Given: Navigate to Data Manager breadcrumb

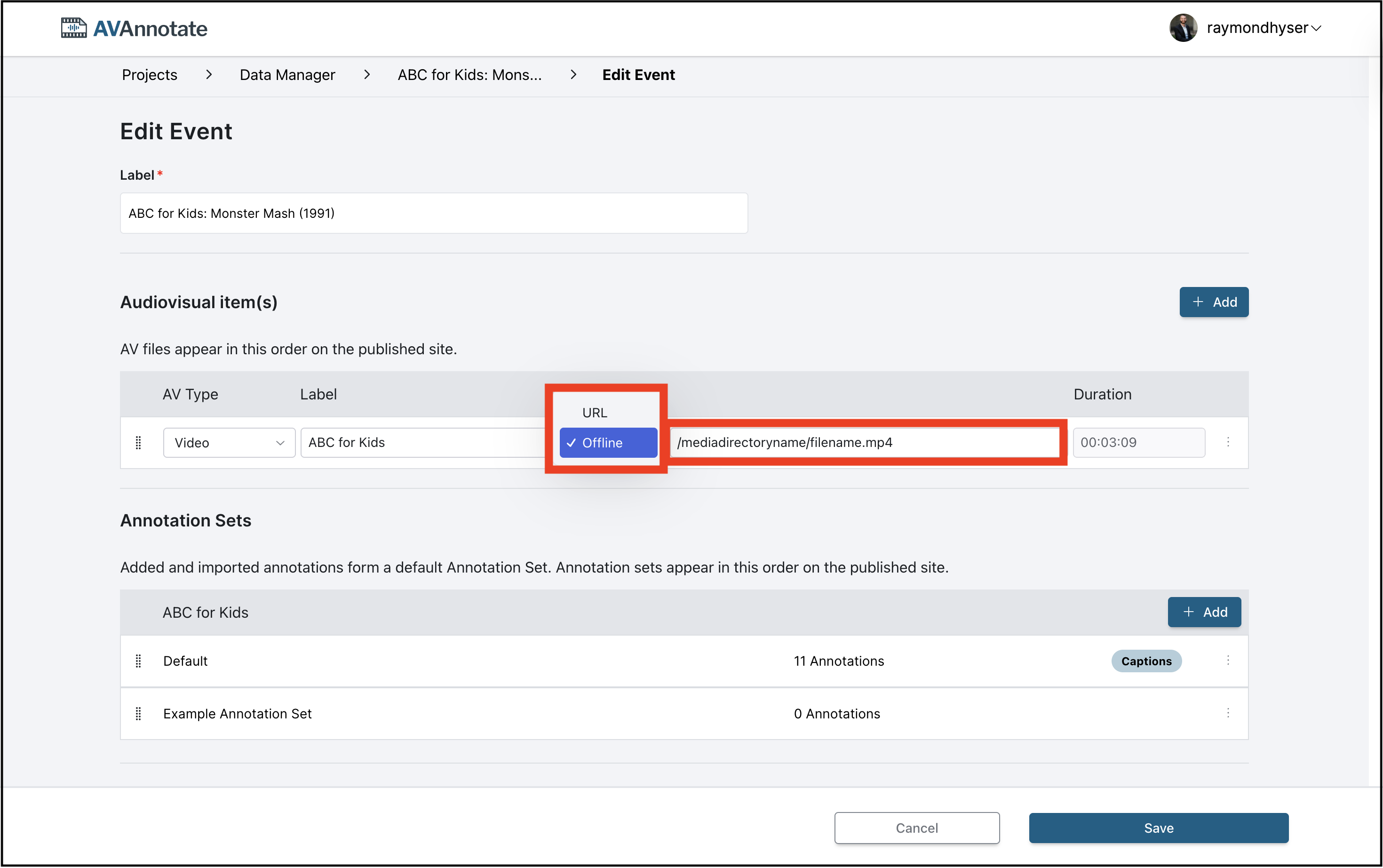Looking at the screenshot, I should click(287, 75).
